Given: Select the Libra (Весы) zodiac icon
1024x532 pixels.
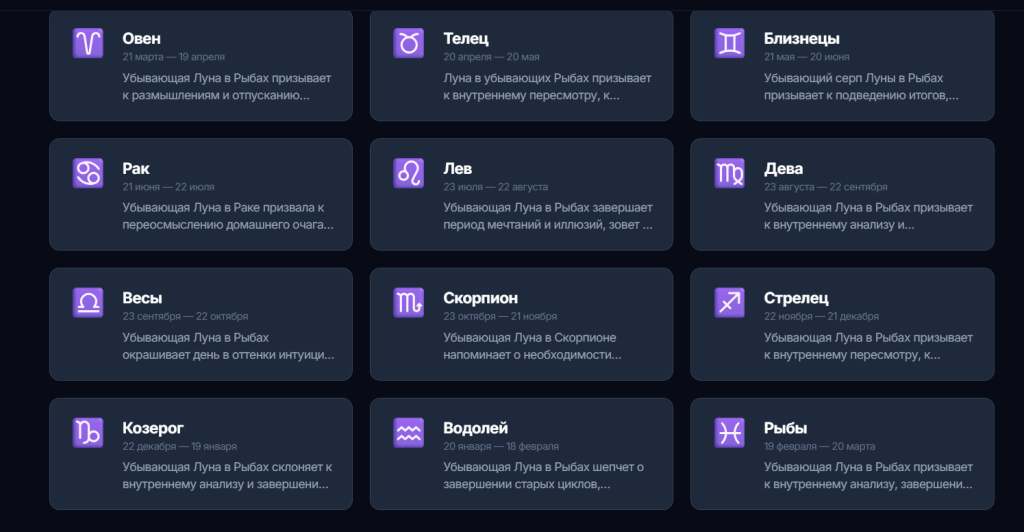Looking at the screenshot, I should (x=88, y=302).
